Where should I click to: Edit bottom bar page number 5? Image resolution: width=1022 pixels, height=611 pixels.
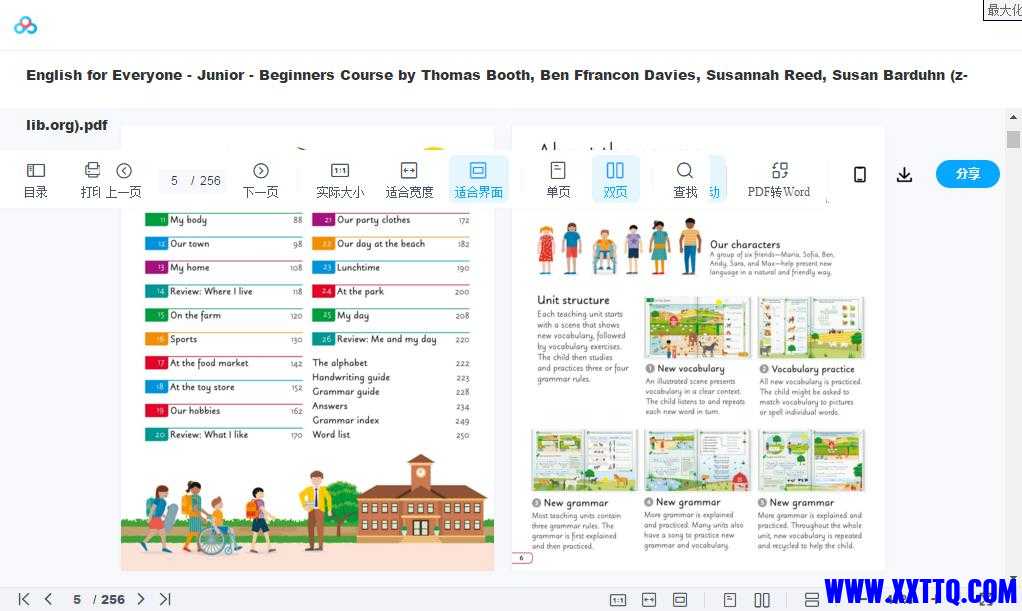point(77,599)
